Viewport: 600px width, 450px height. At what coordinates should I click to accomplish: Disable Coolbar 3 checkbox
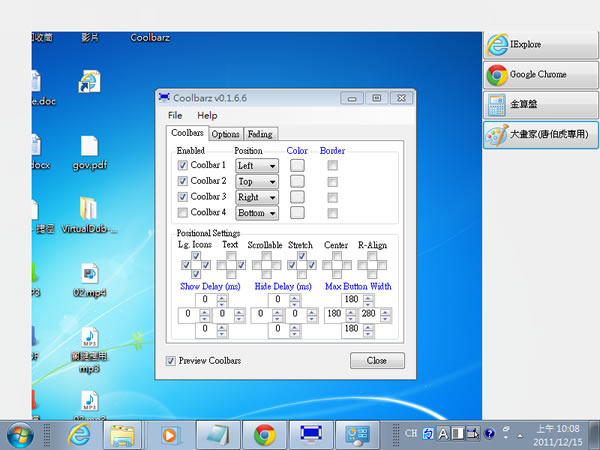pos(183,196)
